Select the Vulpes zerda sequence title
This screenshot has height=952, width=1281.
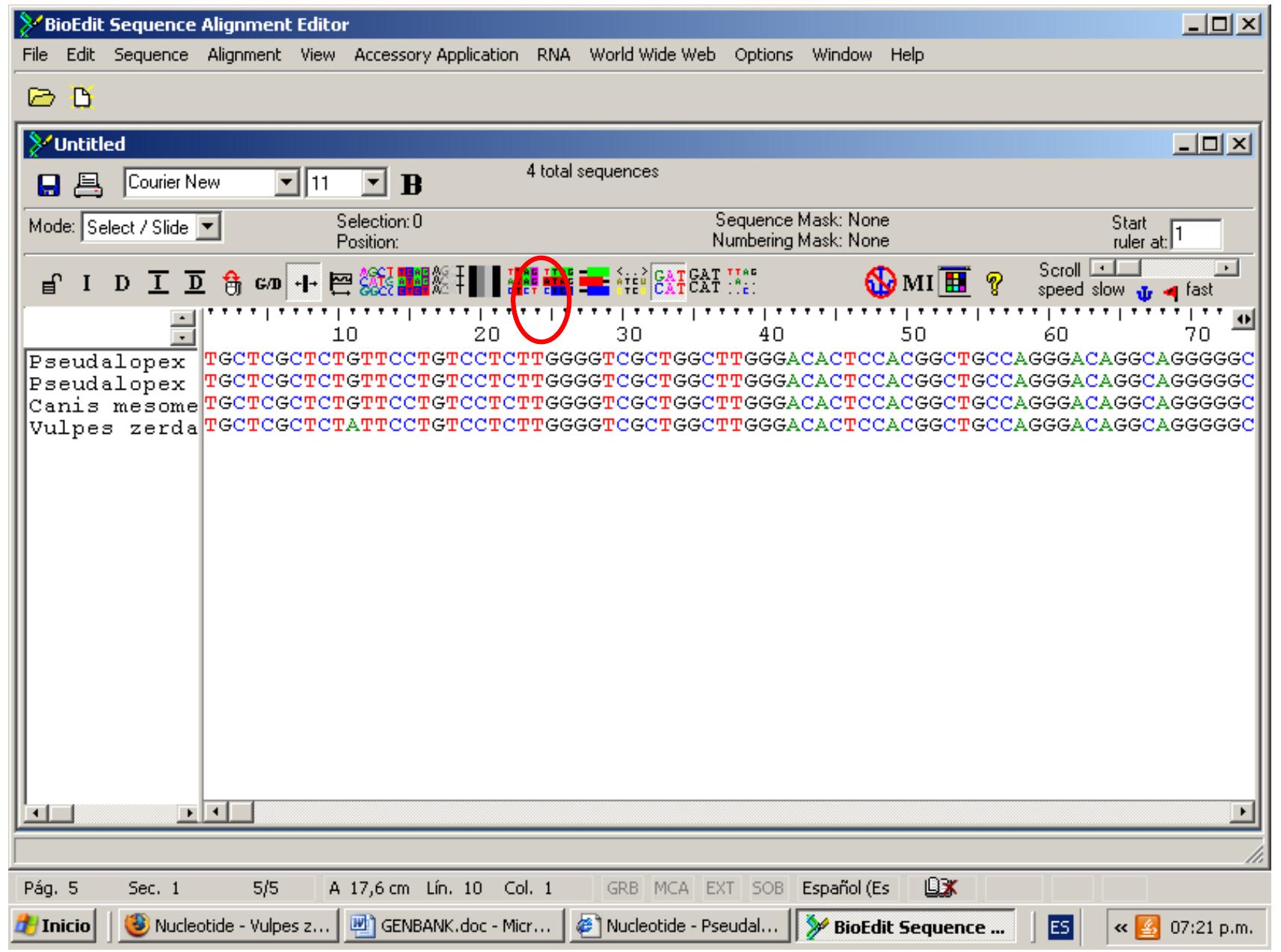tap(113, 429)
